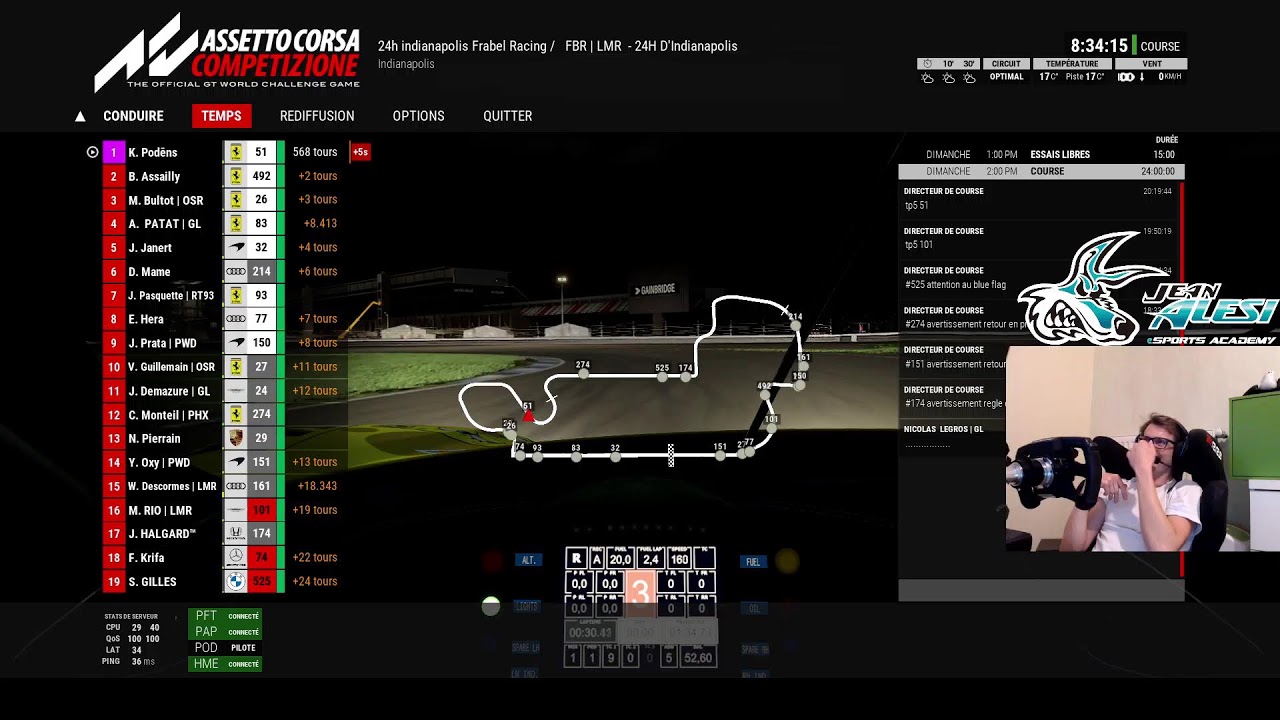The image size is (1280, 720).
Task: Click the Ferrari logo in K. Podēns row
Action: click(235, 152)
